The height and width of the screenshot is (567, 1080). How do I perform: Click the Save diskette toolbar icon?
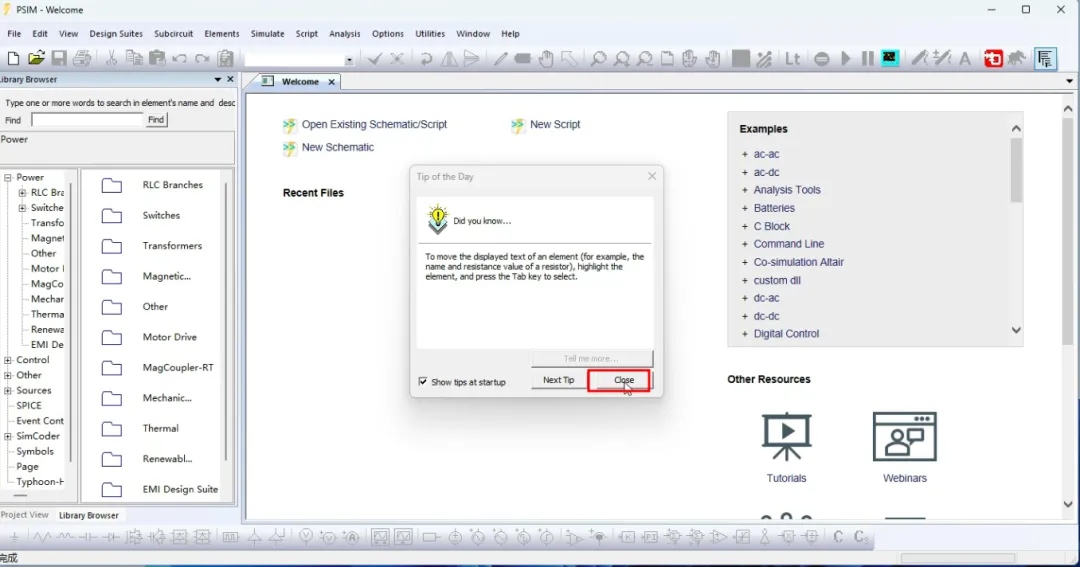point(59,59)
